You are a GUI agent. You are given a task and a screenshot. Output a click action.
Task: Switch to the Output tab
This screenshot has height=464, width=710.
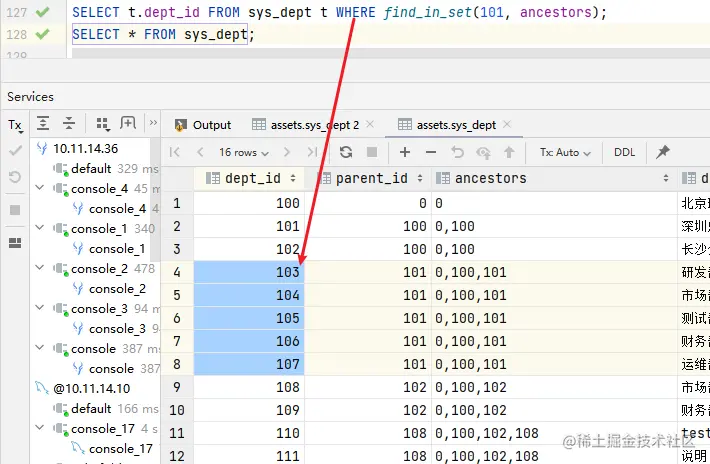[x=203, y=125]
